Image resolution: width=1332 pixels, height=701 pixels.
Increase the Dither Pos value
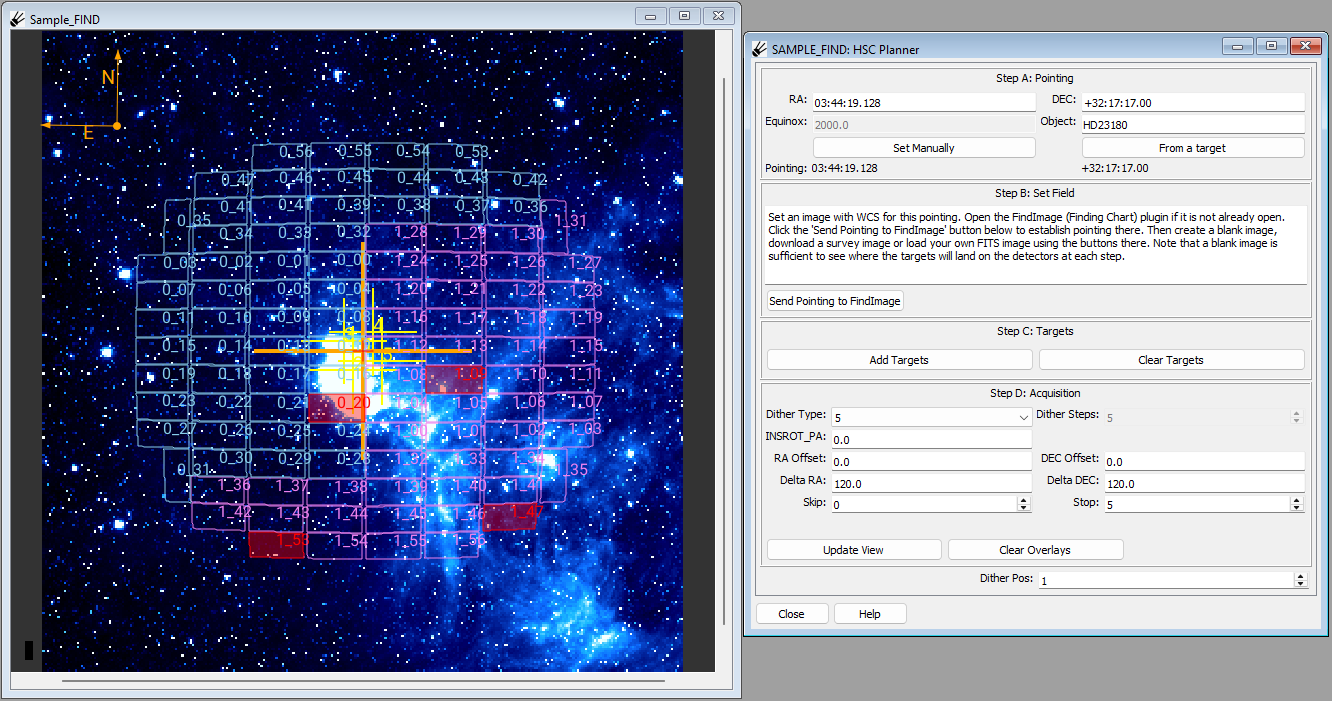coord(1300,576)
